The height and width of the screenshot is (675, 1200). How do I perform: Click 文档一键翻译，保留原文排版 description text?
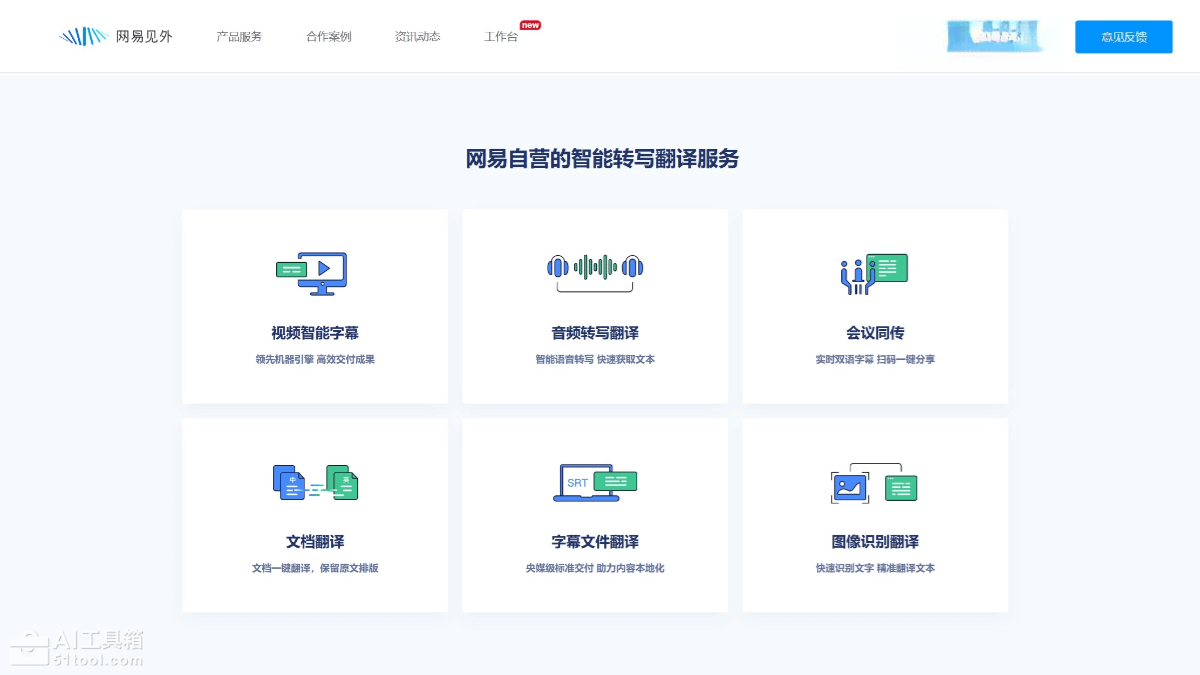click(315, 568)
